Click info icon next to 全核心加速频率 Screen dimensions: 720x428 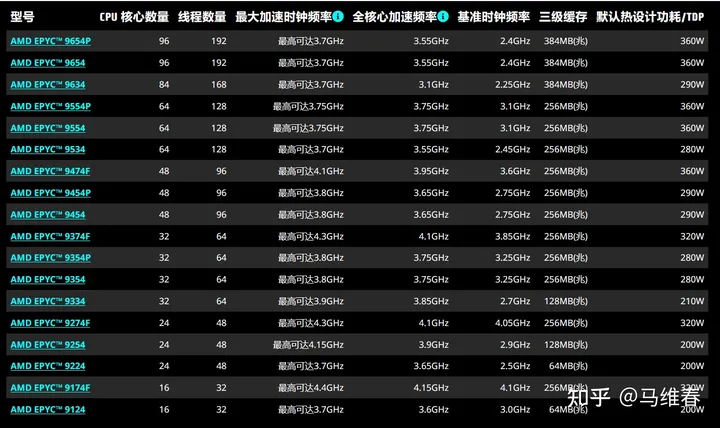[x=443, y=17]
